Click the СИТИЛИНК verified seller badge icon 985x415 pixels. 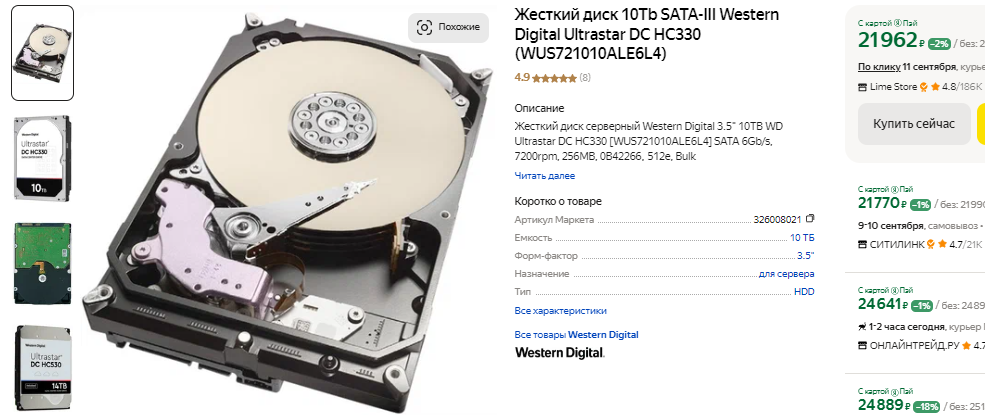coord(930,244)
